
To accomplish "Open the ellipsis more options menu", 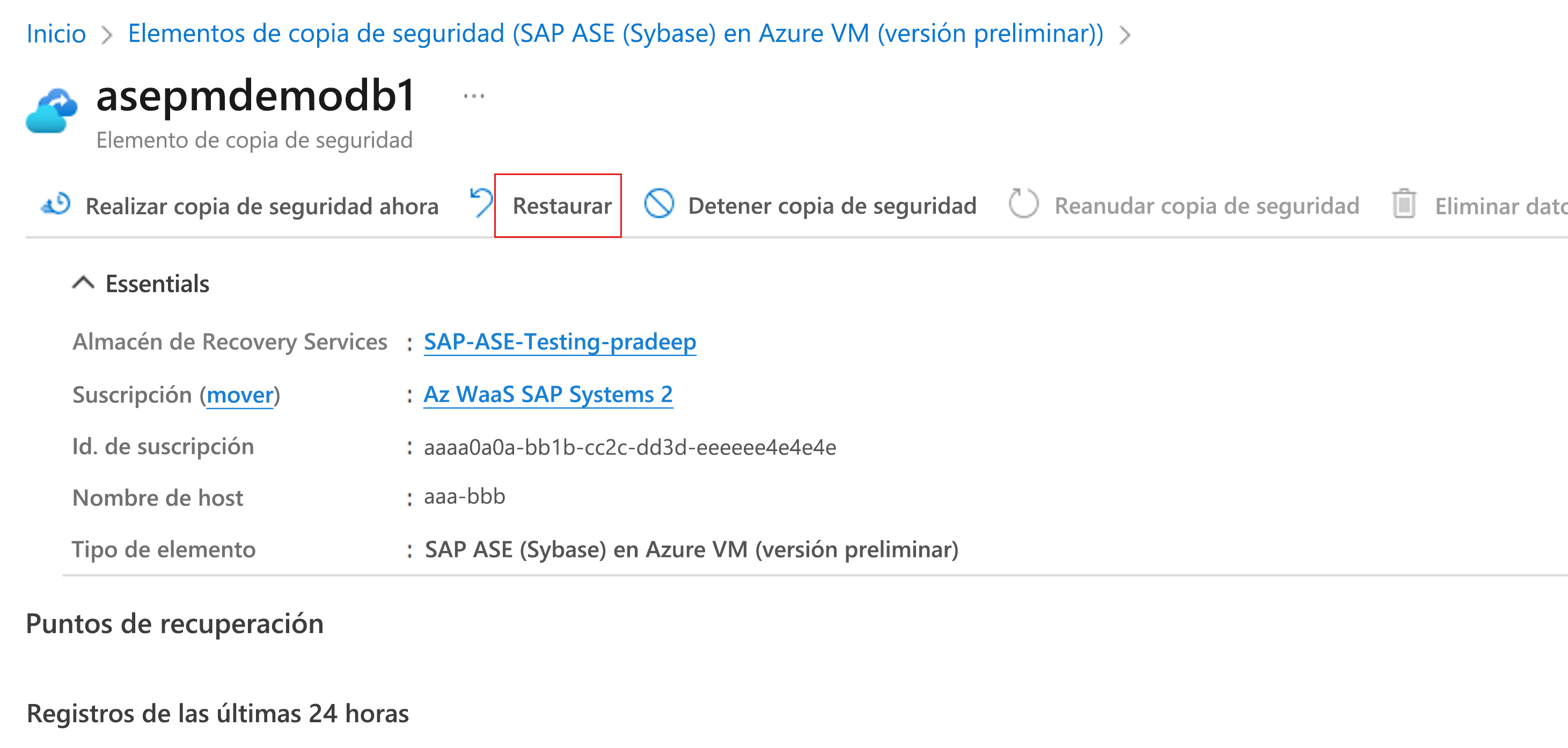I will coord(473,96).
